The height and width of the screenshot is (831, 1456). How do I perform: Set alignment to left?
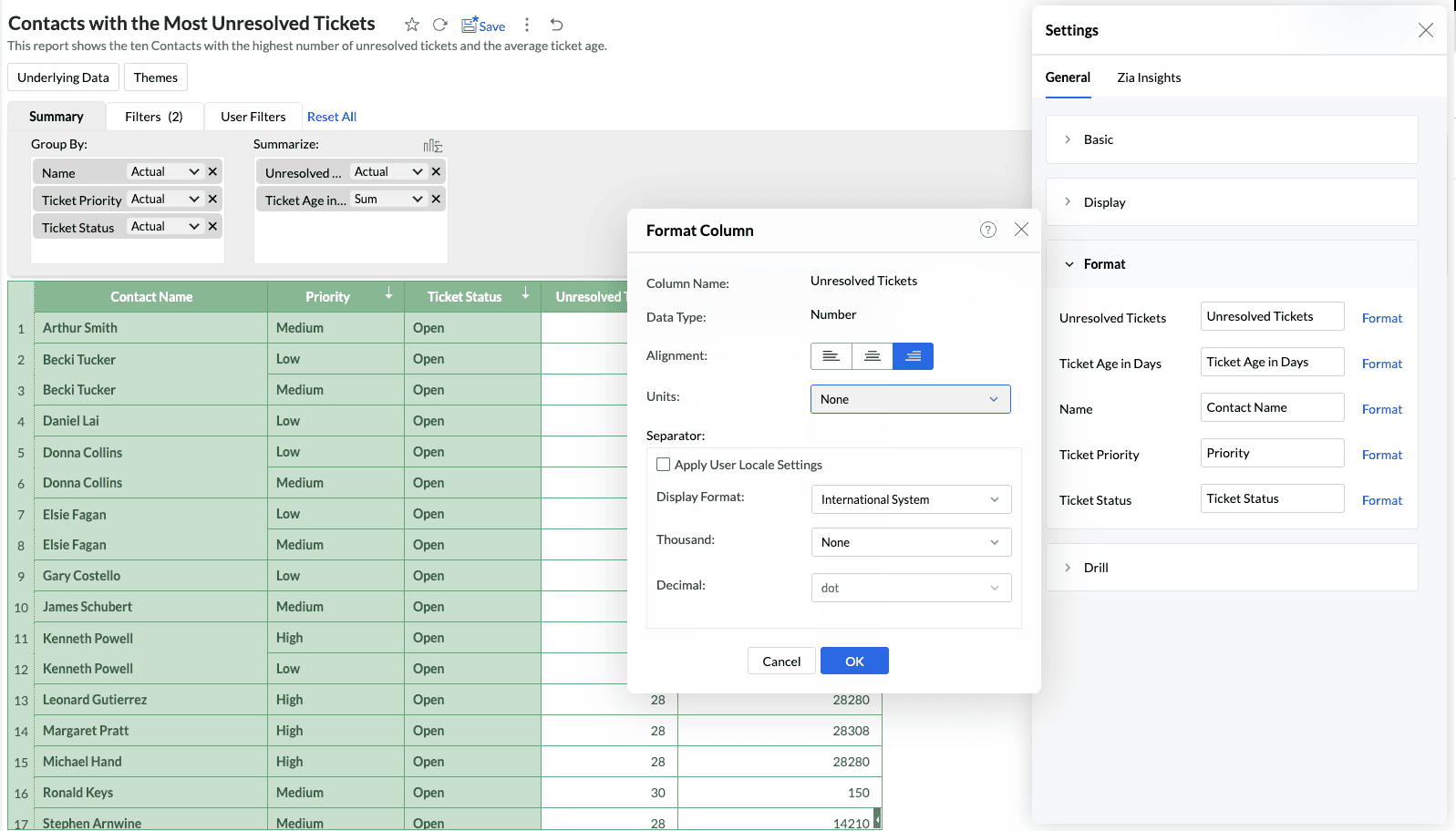[x=831, y=356]
